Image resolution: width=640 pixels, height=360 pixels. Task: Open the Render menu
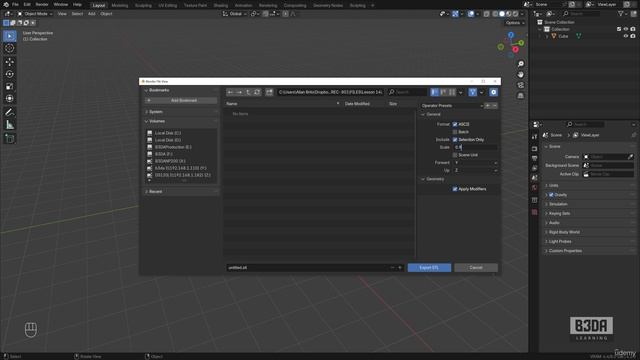point(42,4)
